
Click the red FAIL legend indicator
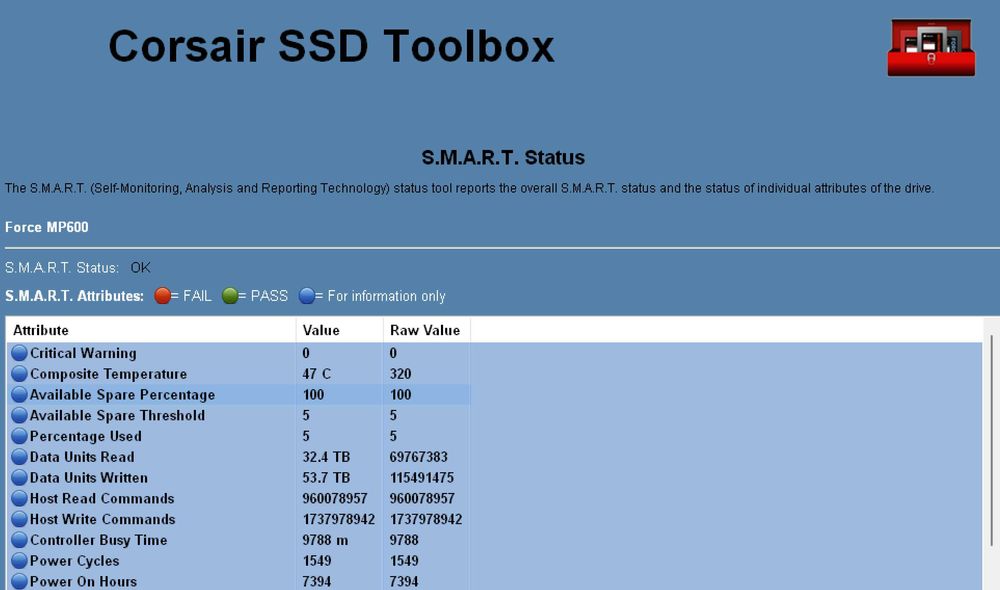[163, 295]
